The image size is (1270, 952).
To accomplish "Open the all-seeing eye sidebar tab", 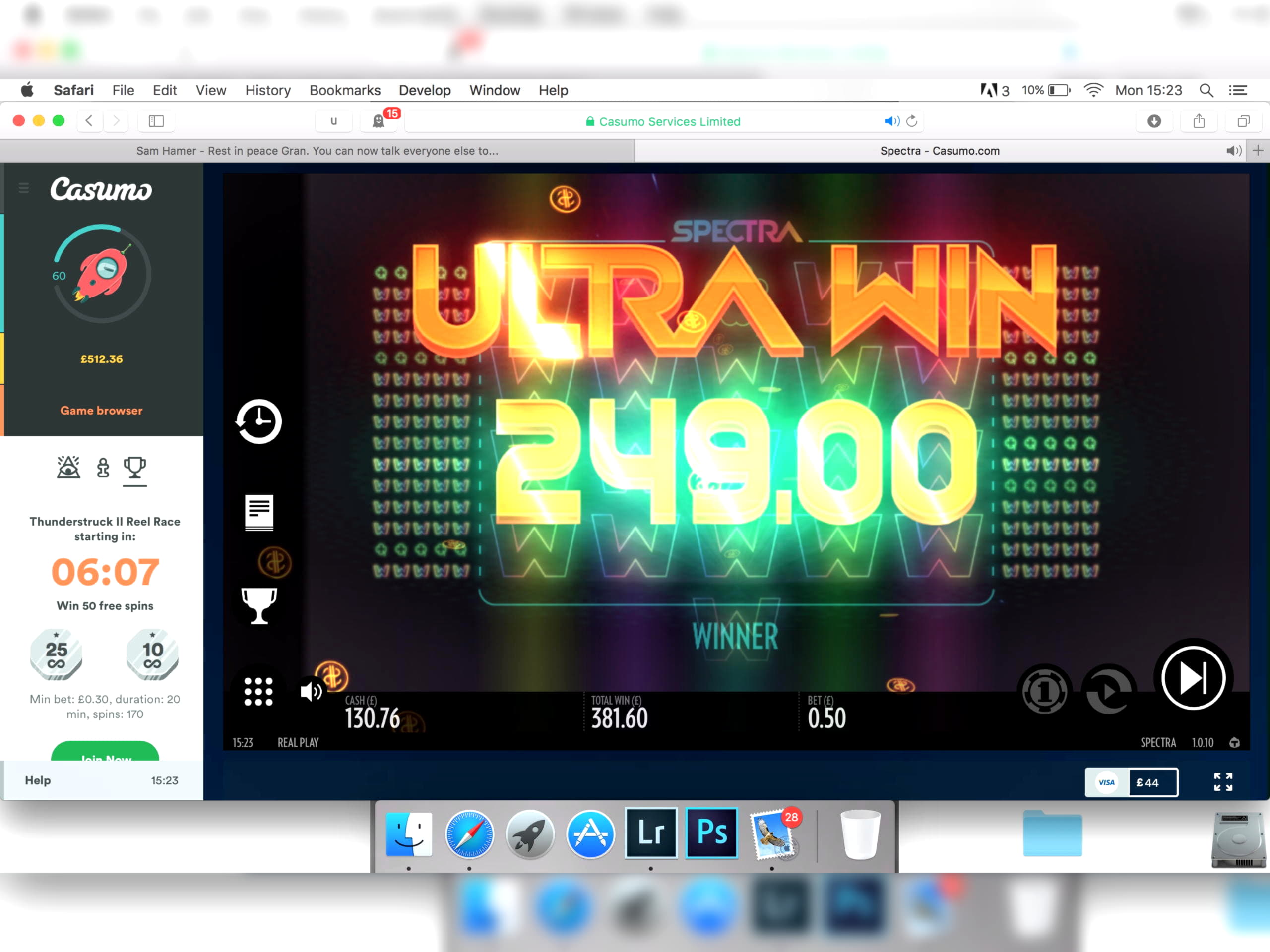I will point(68,467).
